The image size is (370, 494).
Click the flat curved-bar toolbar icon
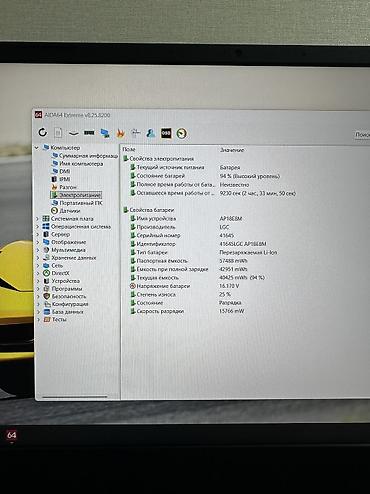pos(73,133)
